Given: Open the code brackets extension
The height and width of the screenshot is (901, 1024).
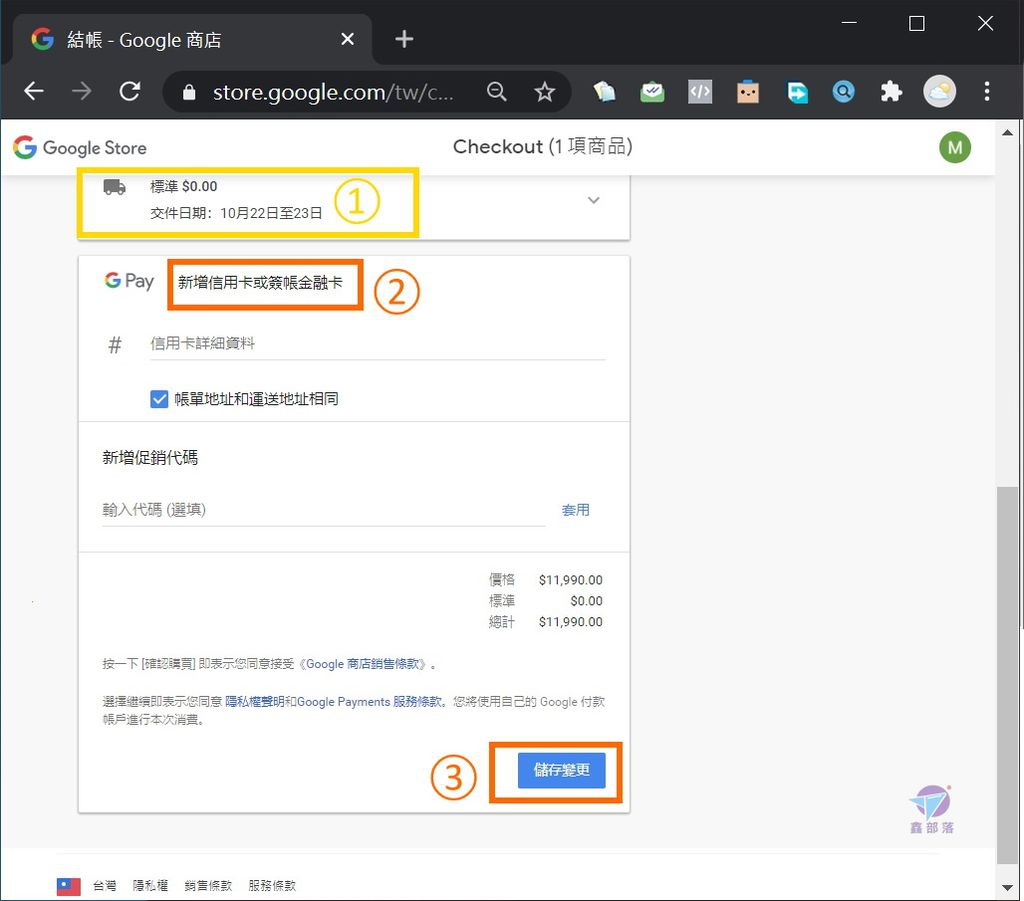Looking at the screenshot, I should coord(700,92).
